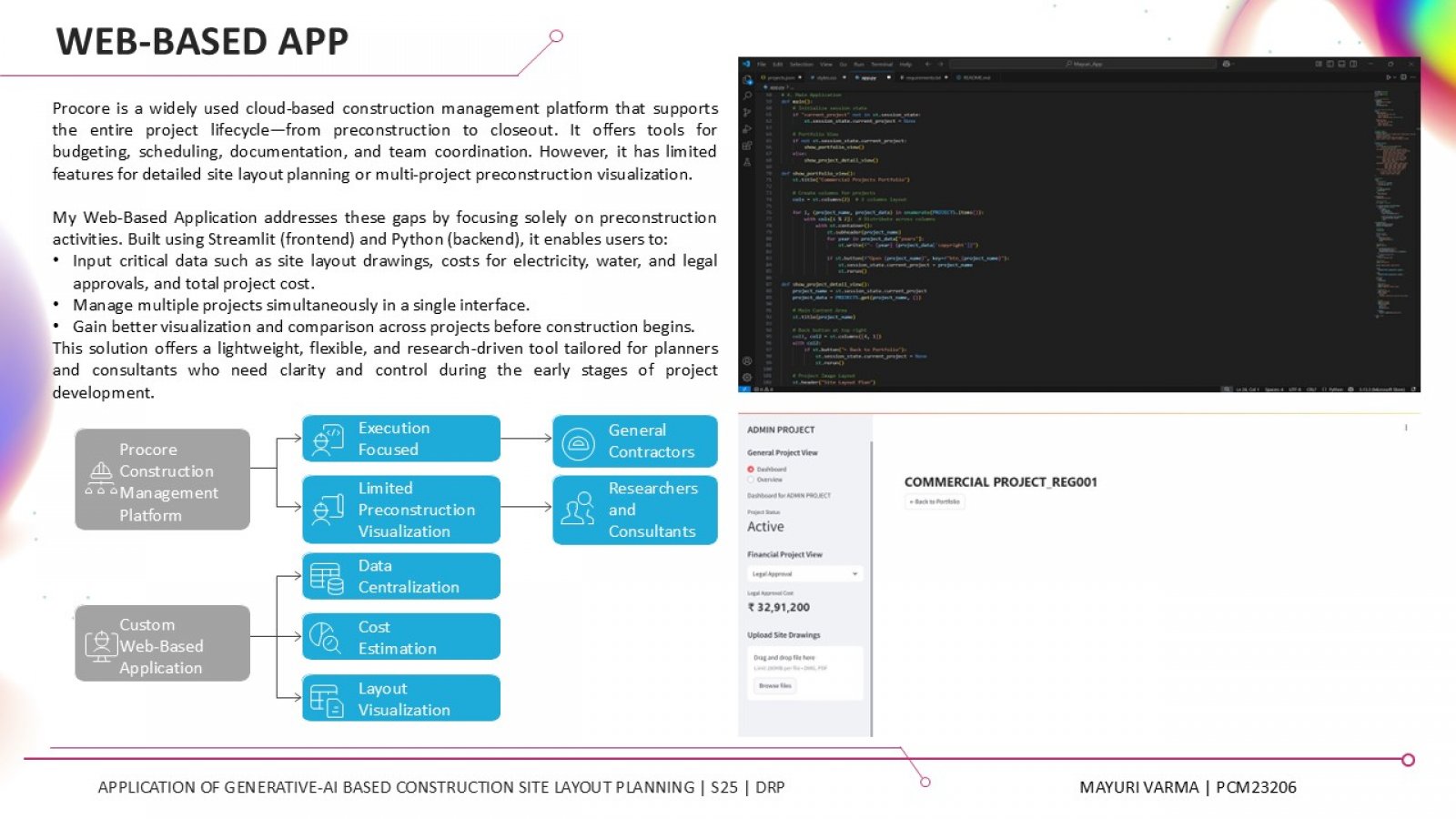Viewport: 1456px width, 819px height.
Task: Click the Procore platform crane icon
Action: [101, 479]
